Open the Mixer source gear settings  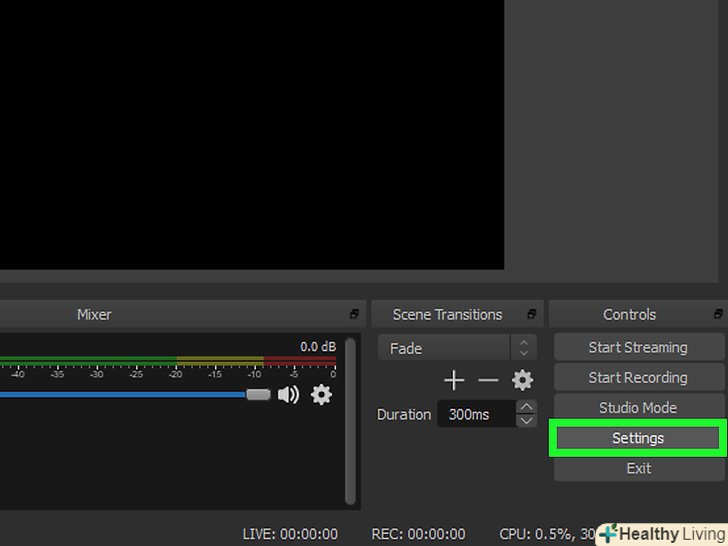[x=321, y=395]
